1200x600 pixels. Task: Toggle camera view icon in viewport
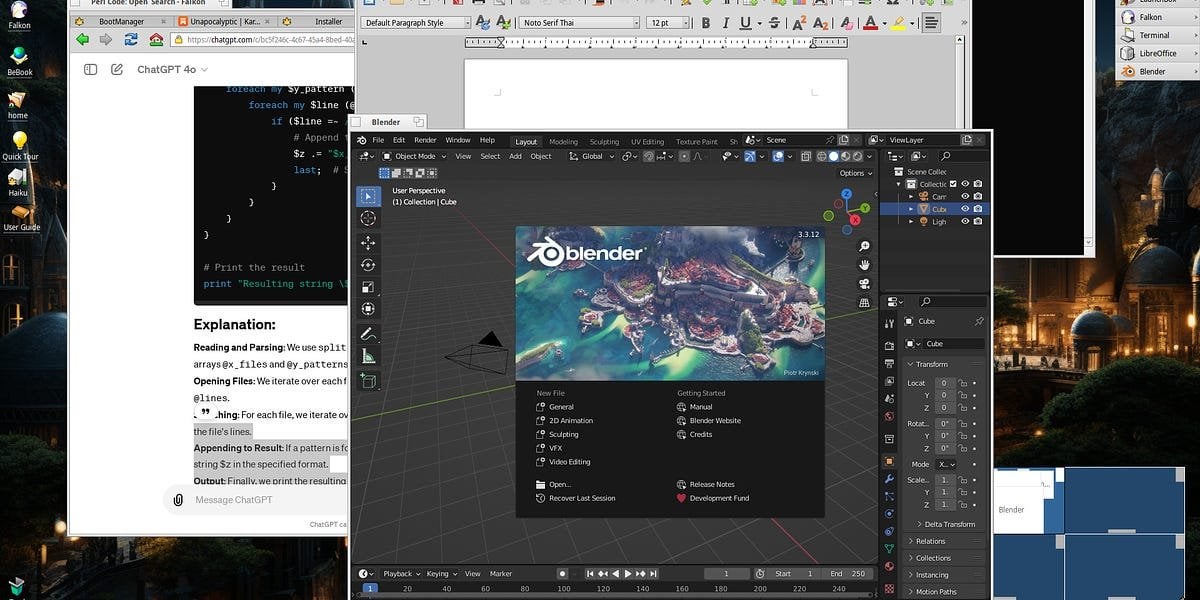click(865, 283)
